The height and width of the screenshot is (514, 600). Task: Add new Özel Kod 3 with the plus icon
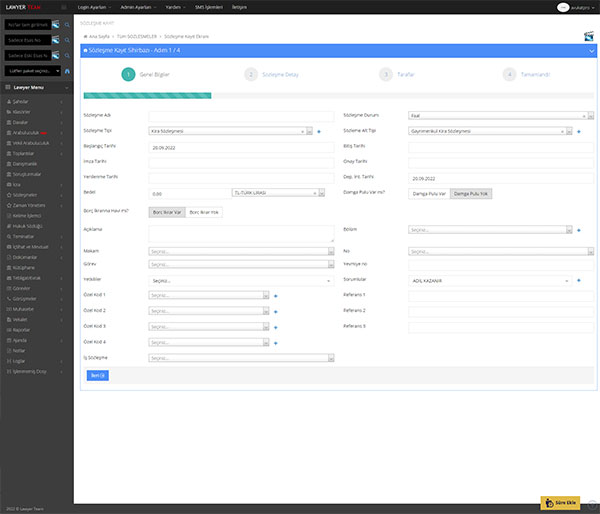point(276,328)
